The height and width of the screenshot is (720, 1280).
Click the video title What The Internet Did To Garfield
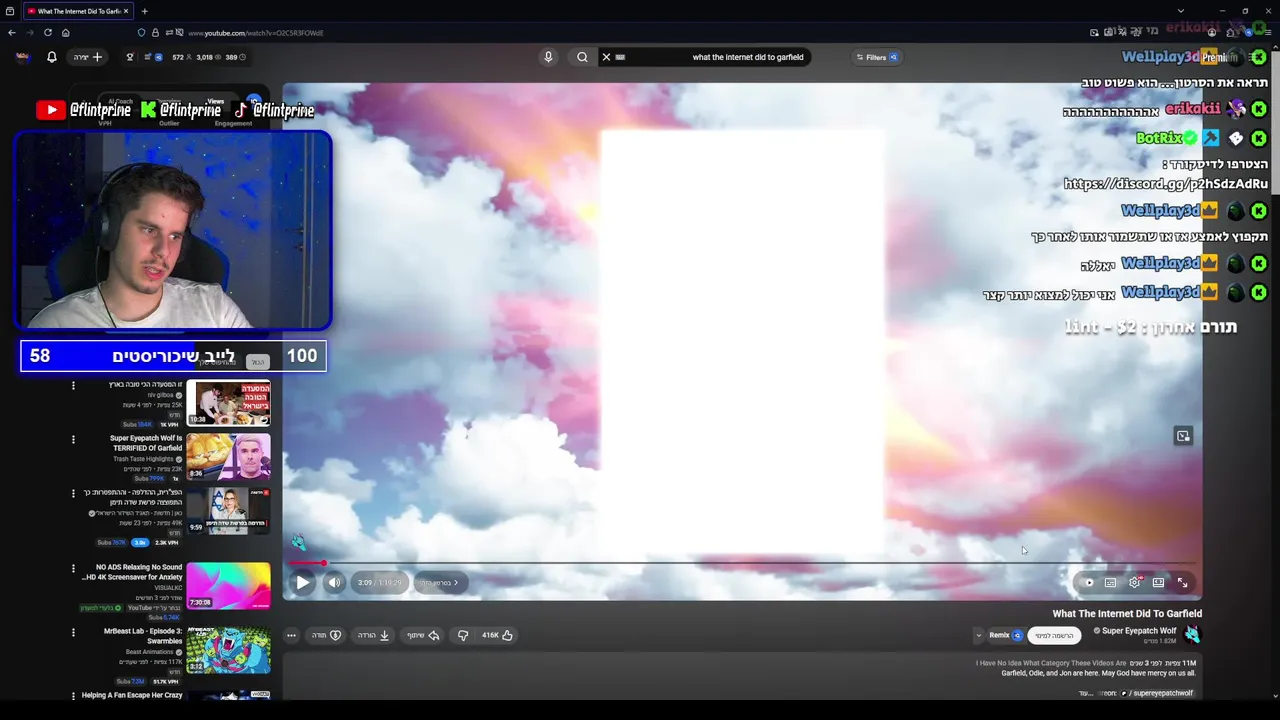click(1127, 614)
